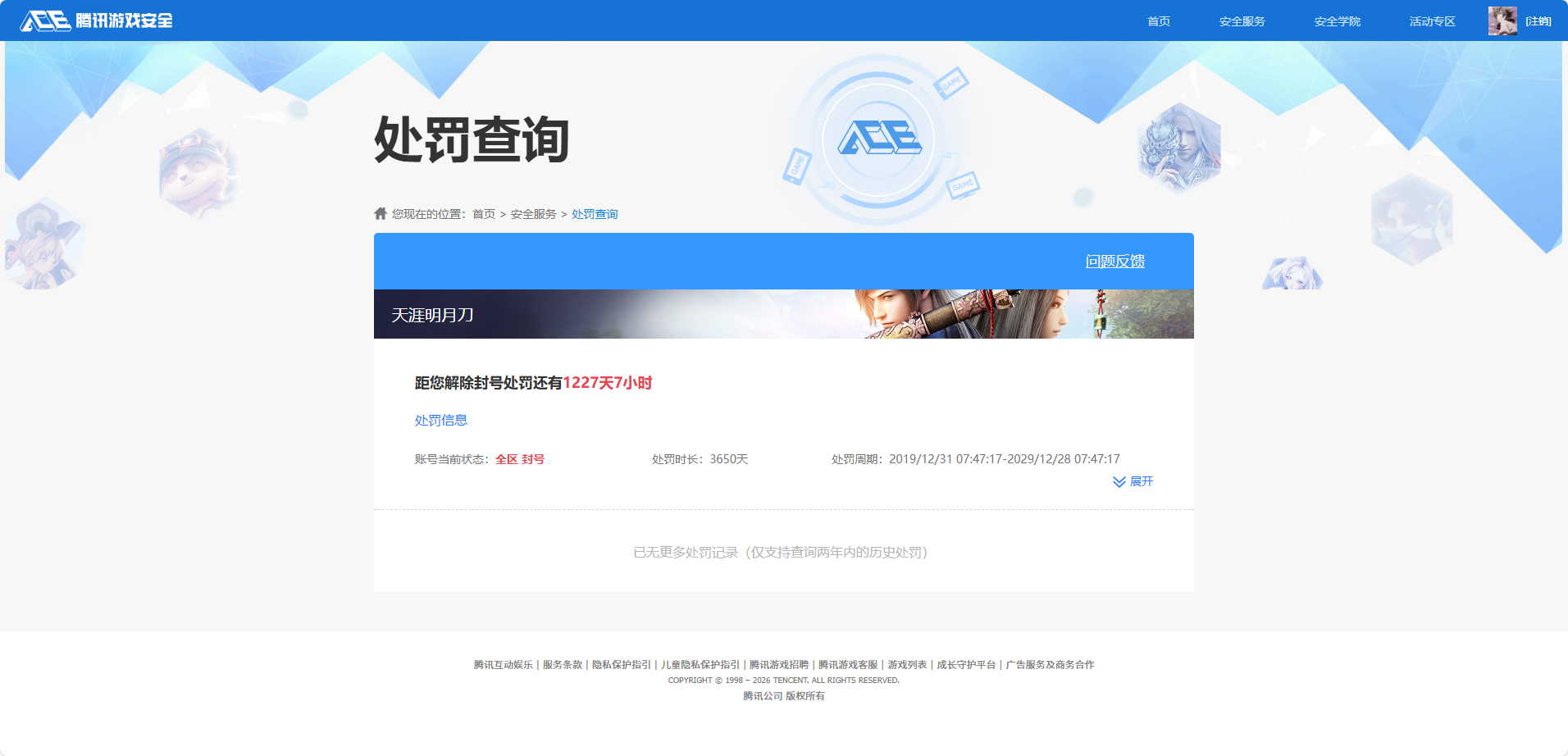Image resolution: width=1568 pixels, height=756 pixels.
Task: Click the ACE Tencent Game Security logo
Action: click(x=97, y=20)
